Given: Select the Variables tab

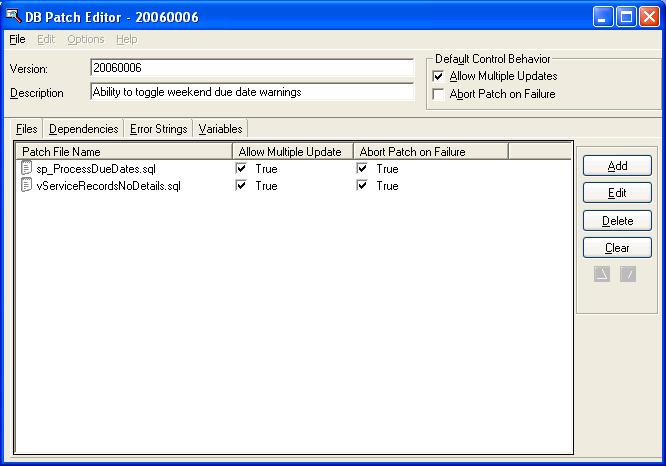Looking at the screenshot, I should tap(220, 129).
